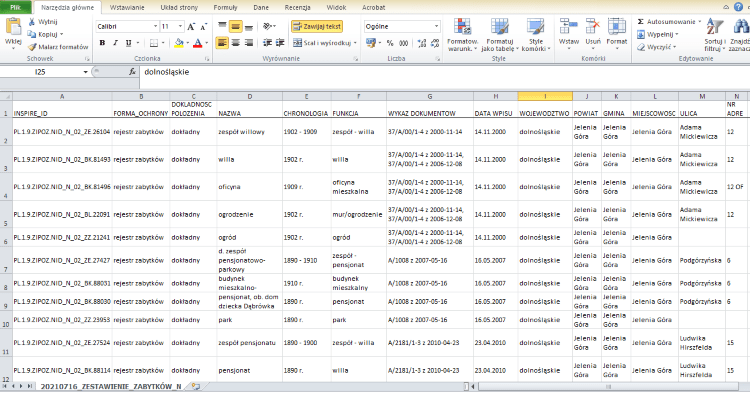Apply red font color A
750x399 pixels.
coord(198,43)
